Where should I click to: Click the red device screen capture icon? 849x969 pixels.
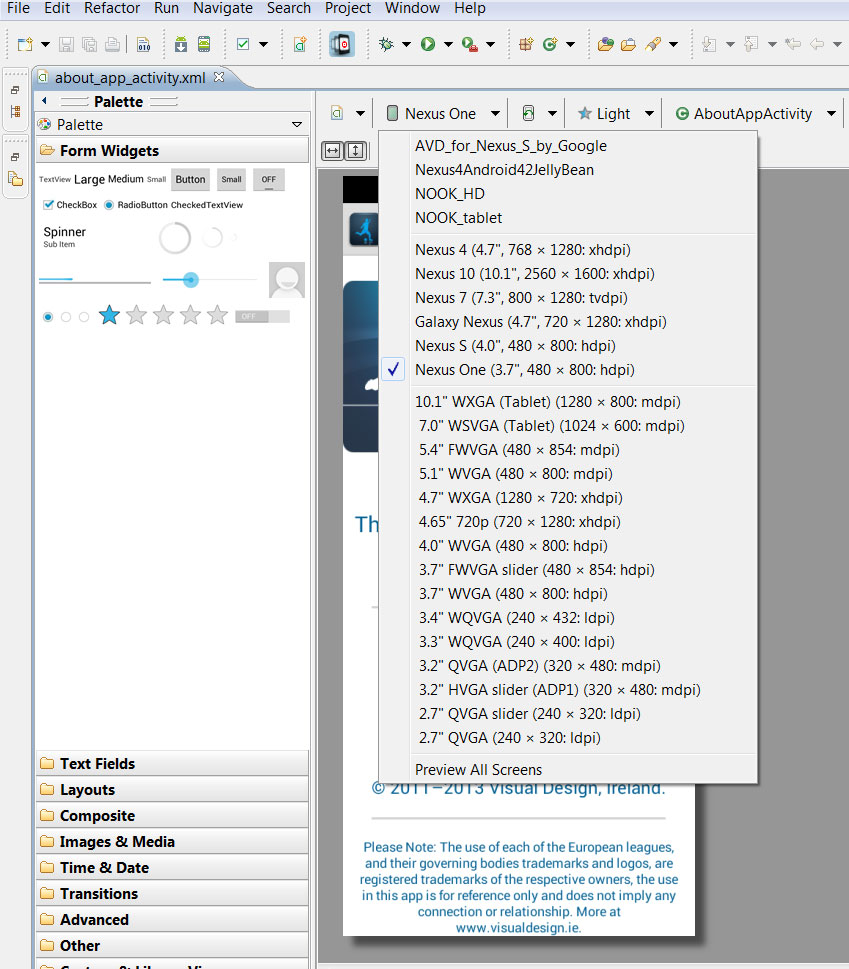pyautogui.click(x=342, y=44)
